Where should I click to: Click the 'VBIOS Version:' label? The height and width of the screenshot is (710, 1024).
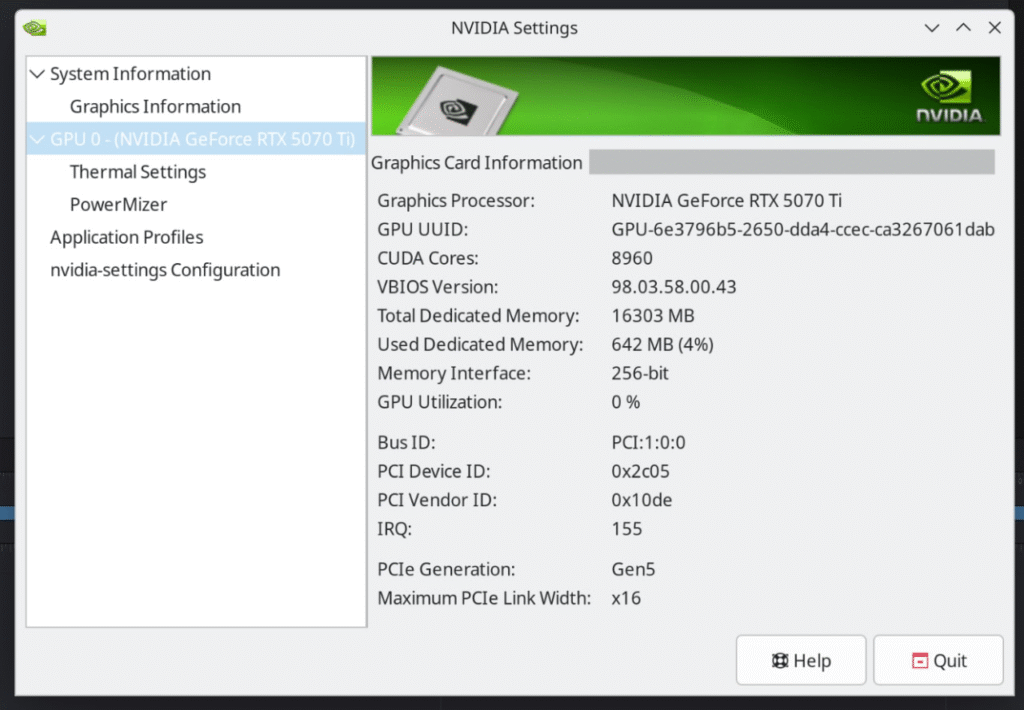click(438, 287)
